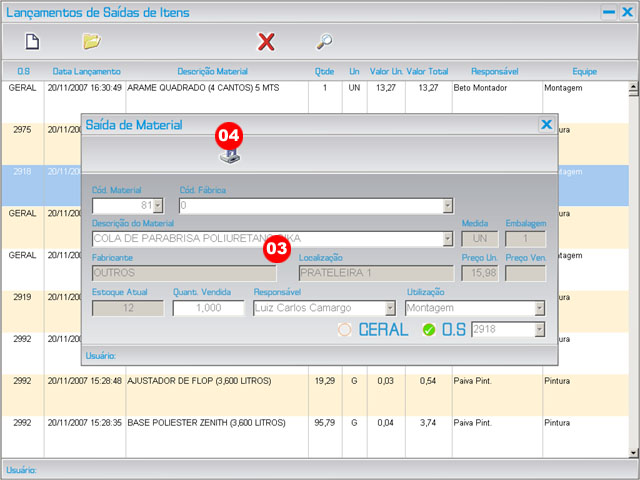Click the Quant. Vendida input field
The width and height of the screenshot is (640, 480).
[x=208, y=308]
